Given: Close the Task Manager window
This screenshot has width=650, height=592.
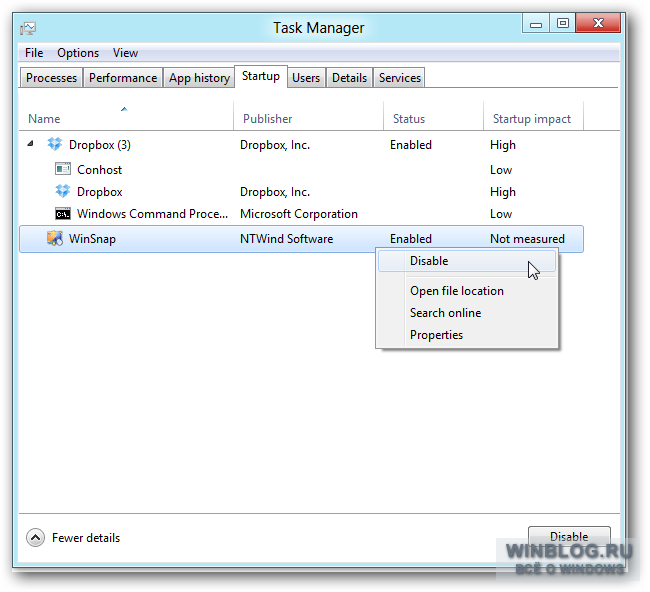Looking at the screenshot, I should click(x=598, y=23).
